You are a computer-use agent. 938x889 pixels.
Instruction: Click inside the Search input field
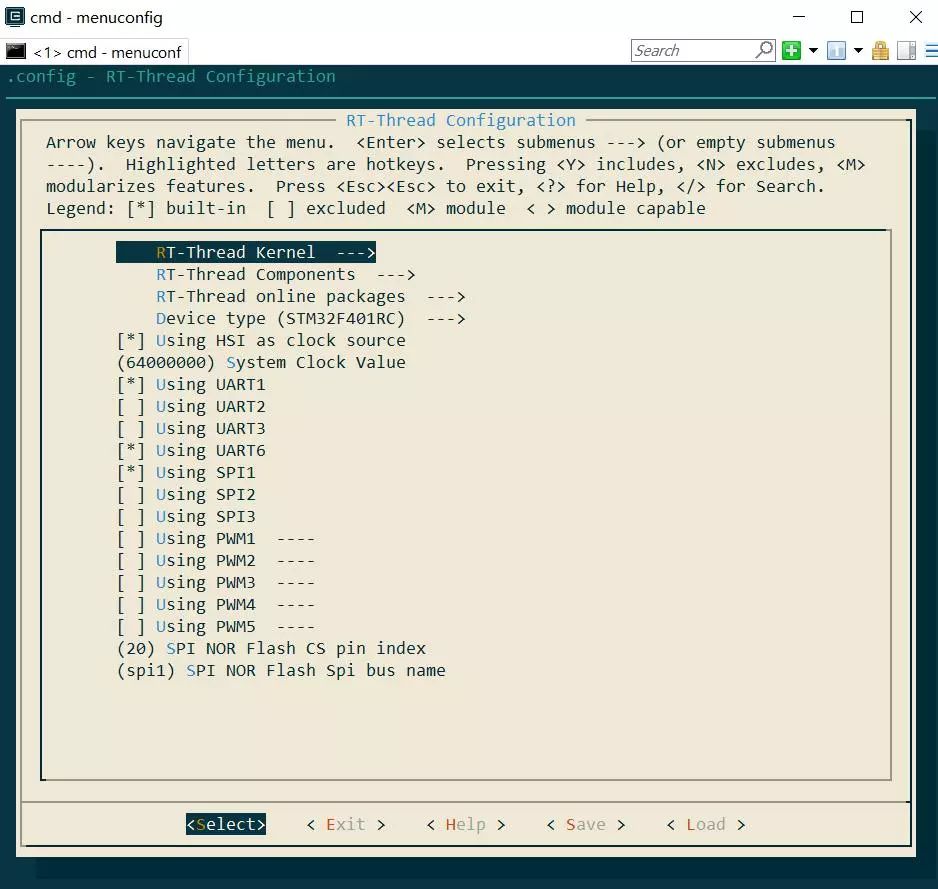click(694, 51)
